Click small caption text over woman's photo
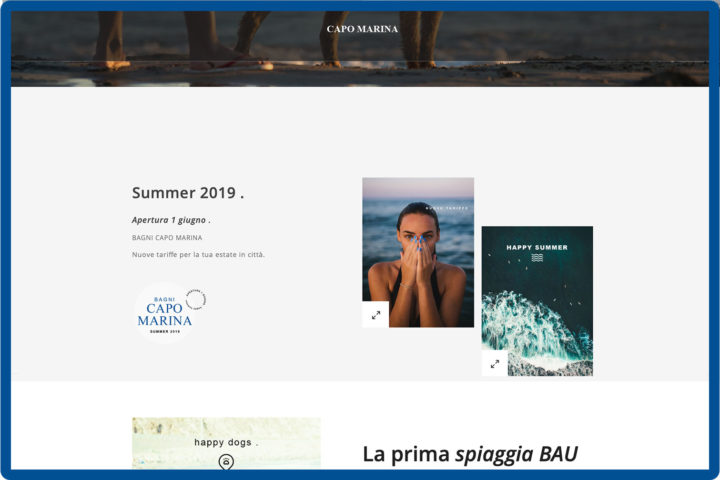The height and width of the screenshot is (480, 720). (447, 208)
